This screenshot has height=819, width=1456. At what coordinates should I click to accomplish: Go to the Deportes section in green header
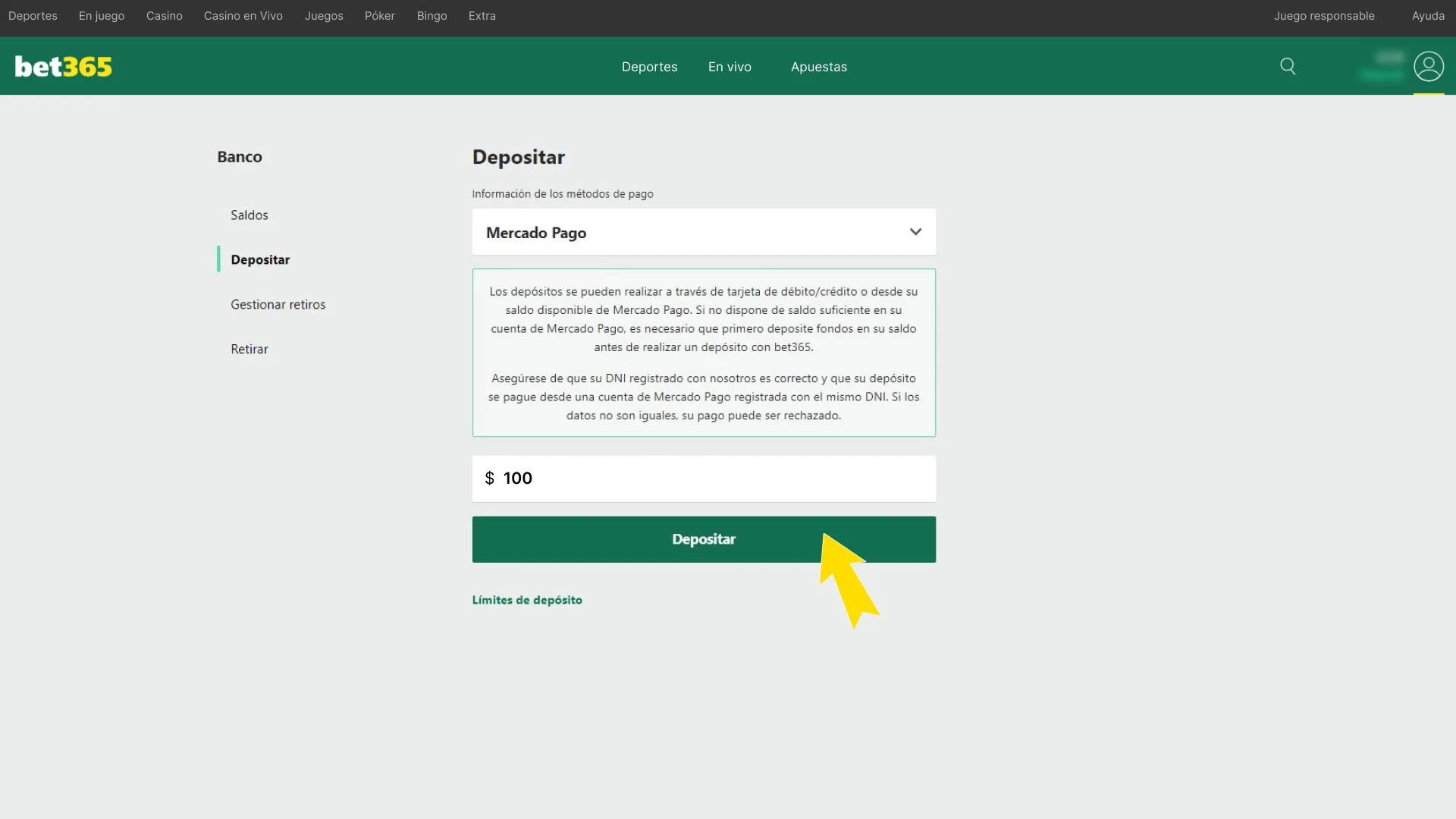click(x=649, y=67)
